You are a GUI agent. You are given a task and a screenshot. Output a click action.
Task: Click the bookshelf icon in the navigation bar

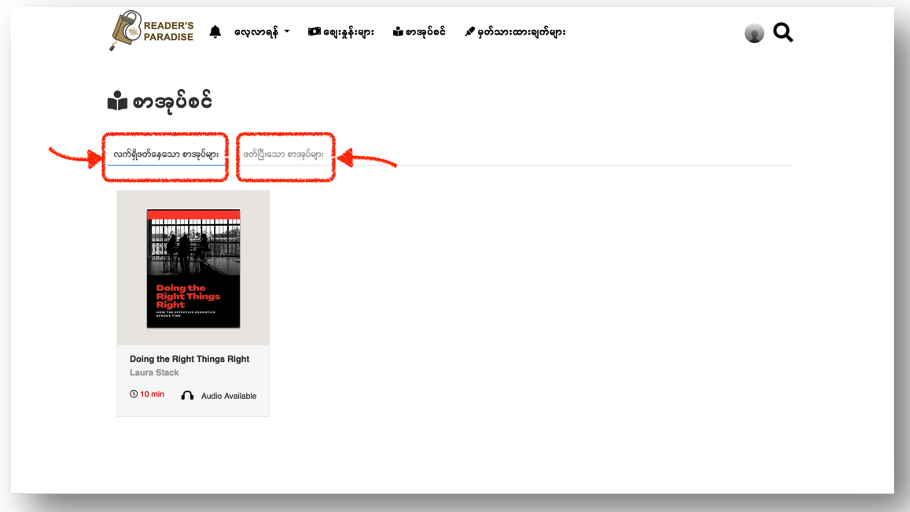coord(397,32)
